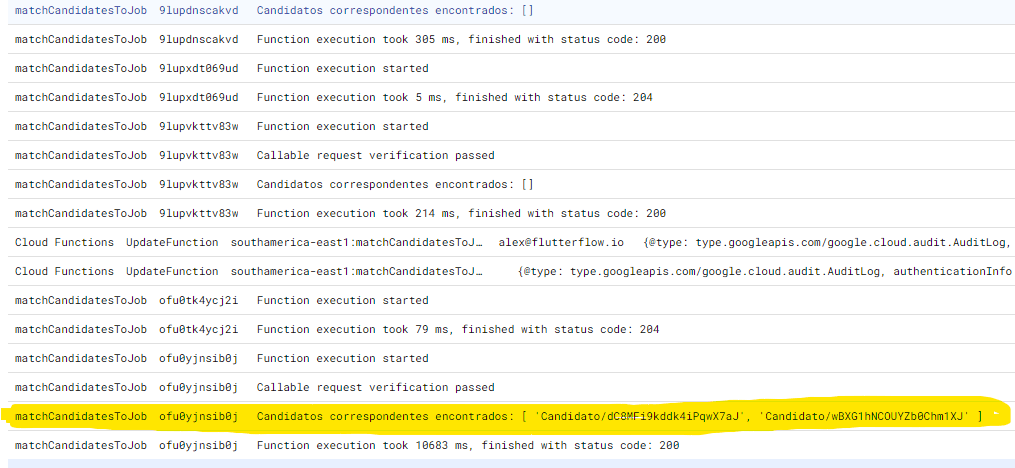
Task: Click 'Function execution started' message for ofu0yjnsib0j
Action: click(x=342, y=359)
